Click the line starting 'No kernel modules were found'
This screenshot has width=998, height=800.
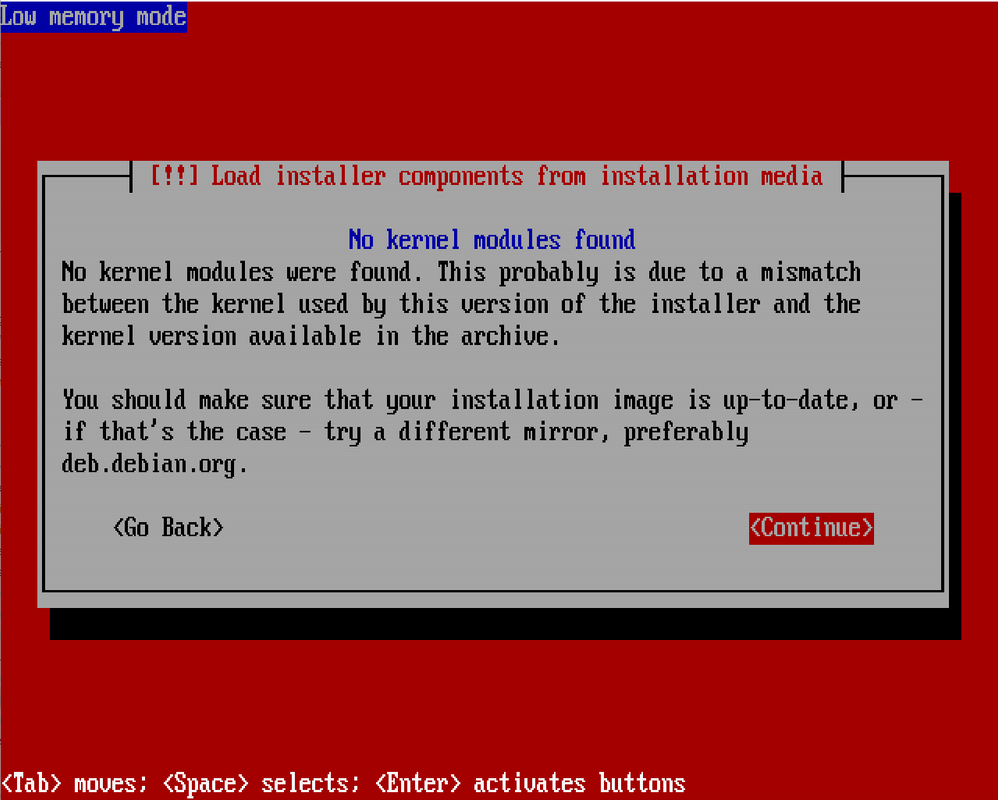461,273
